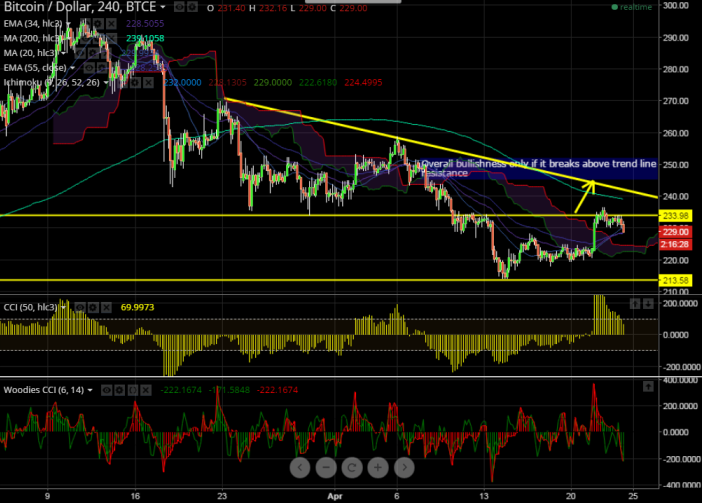
Task: Hide the MA (20, hlc3) indicator via eye icon
Action: (80, 53)
